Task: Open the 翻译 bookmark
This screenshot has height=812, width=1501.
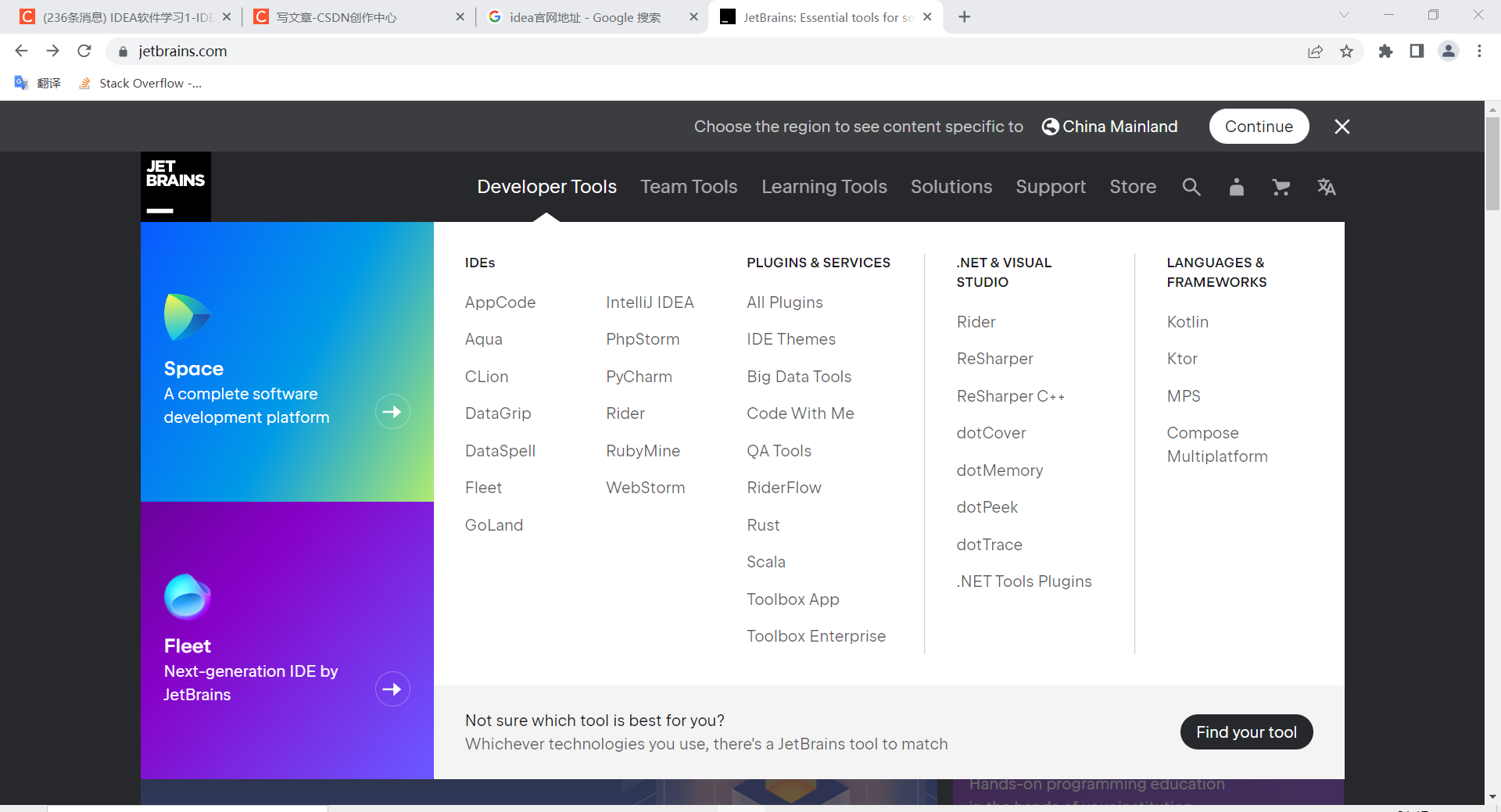Action: coord(38,83)
